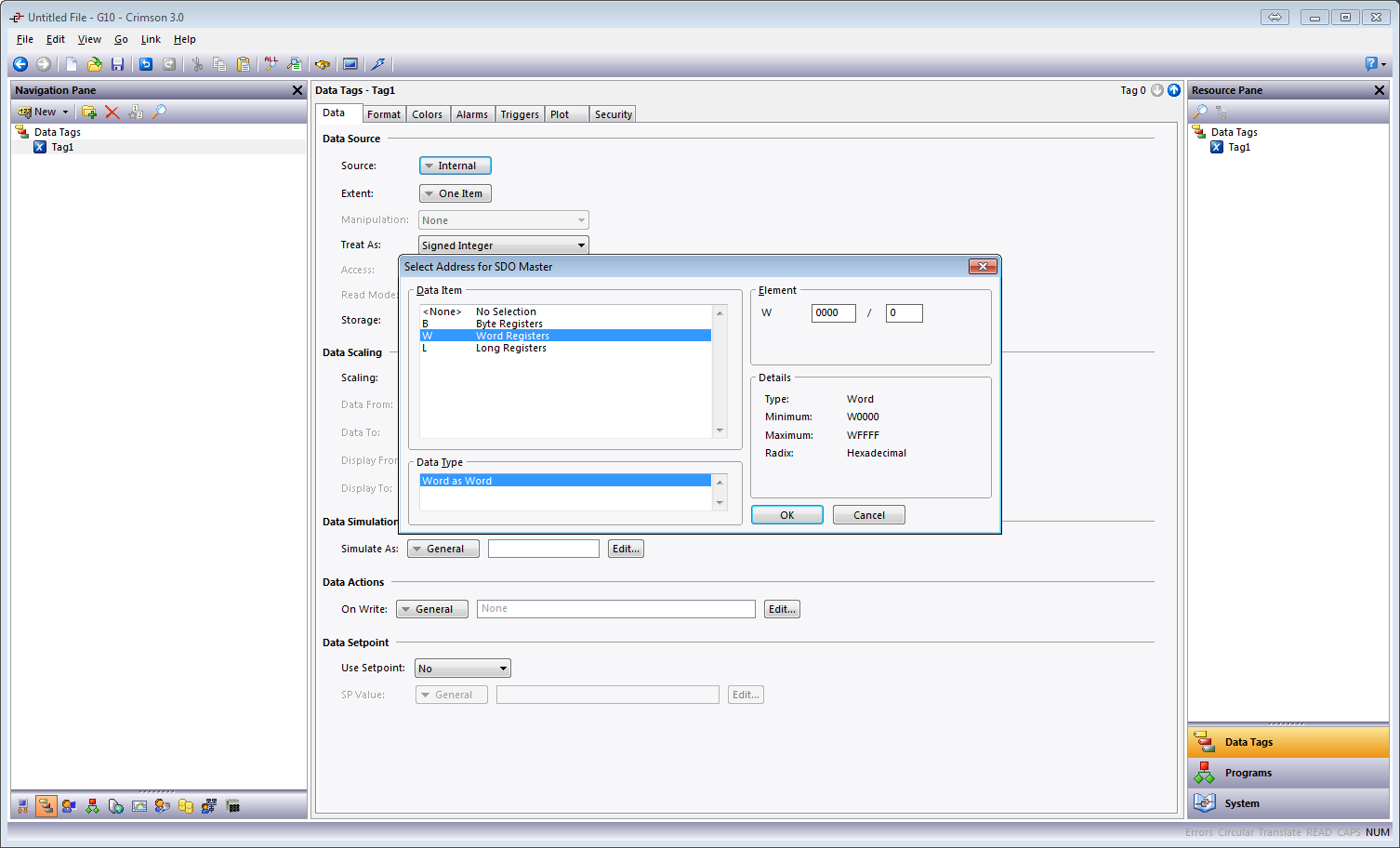
Task: Click the Navigation Pane find magnifier icon
Action: point(159,112)
